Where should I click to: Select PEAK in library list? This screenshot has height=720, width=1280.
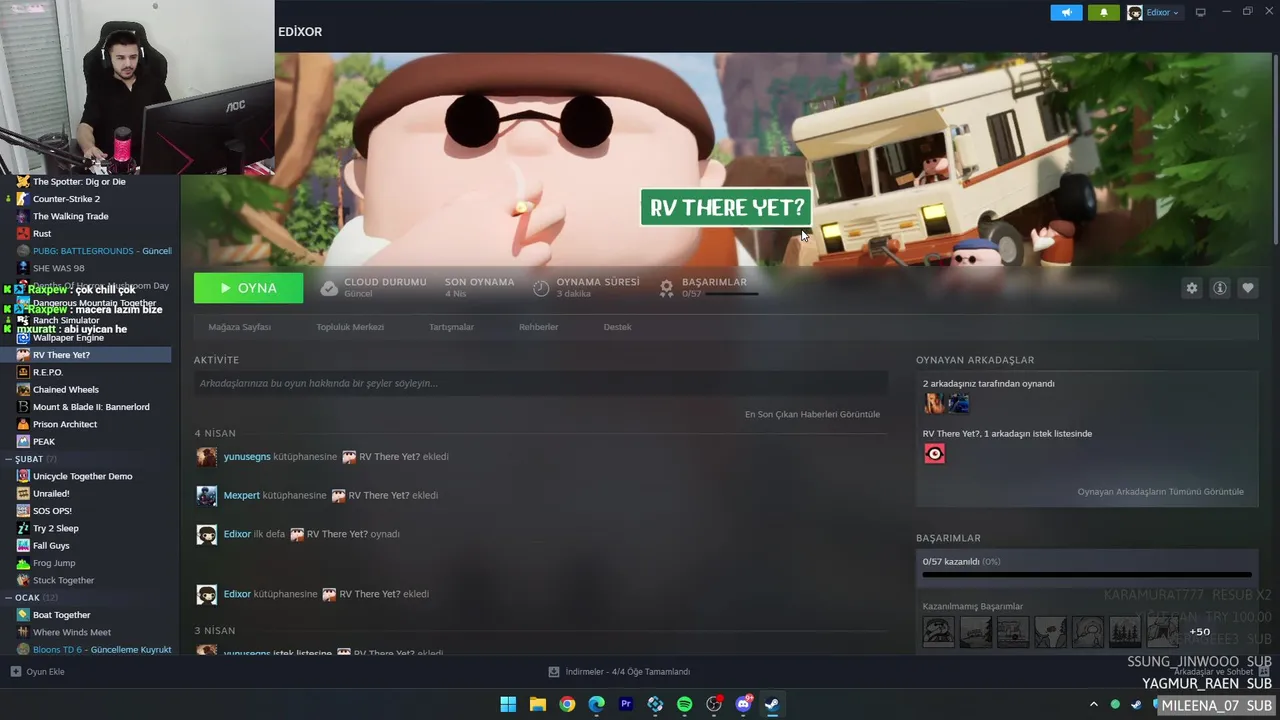(x=44, y=442)
